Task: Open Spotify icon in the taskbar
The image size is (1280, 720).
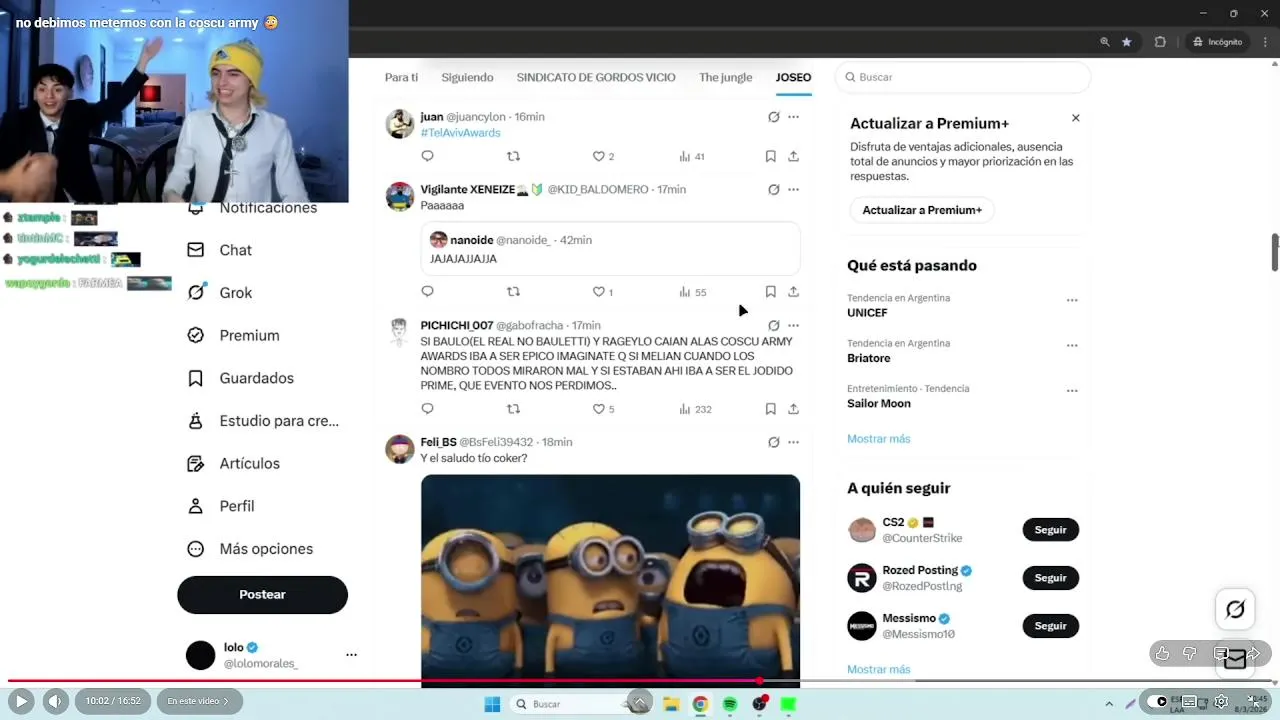Action: point(730,704)
